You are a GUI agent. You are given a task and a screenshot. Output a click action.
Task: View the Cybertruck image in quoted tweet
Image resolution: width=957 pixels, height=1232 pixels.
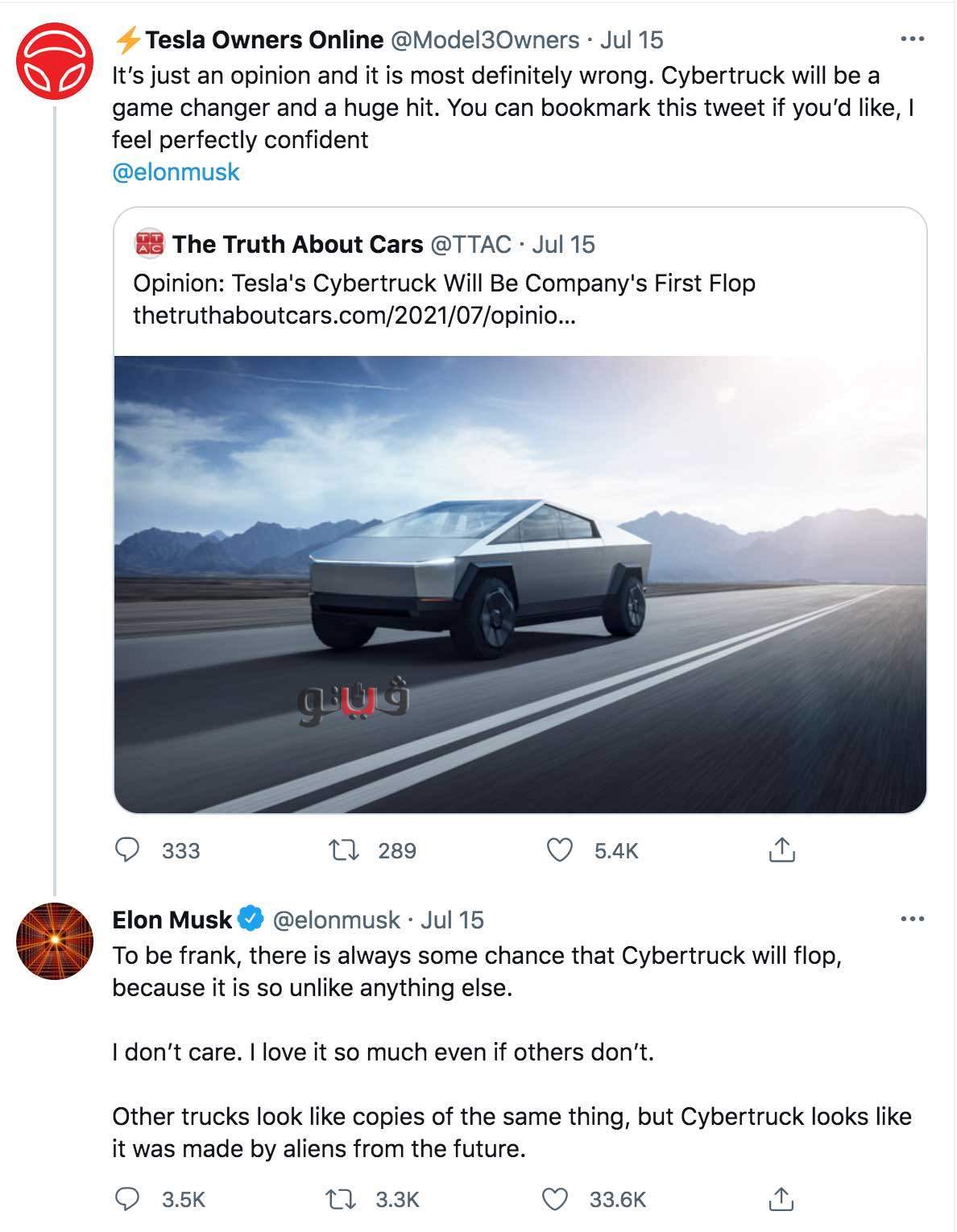click(x=520, y=584)
